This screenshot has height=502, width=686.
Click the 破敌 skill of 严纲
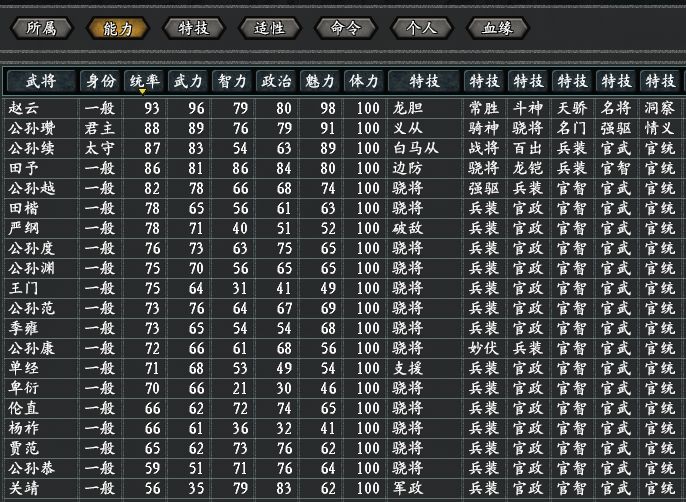[408, 228]
